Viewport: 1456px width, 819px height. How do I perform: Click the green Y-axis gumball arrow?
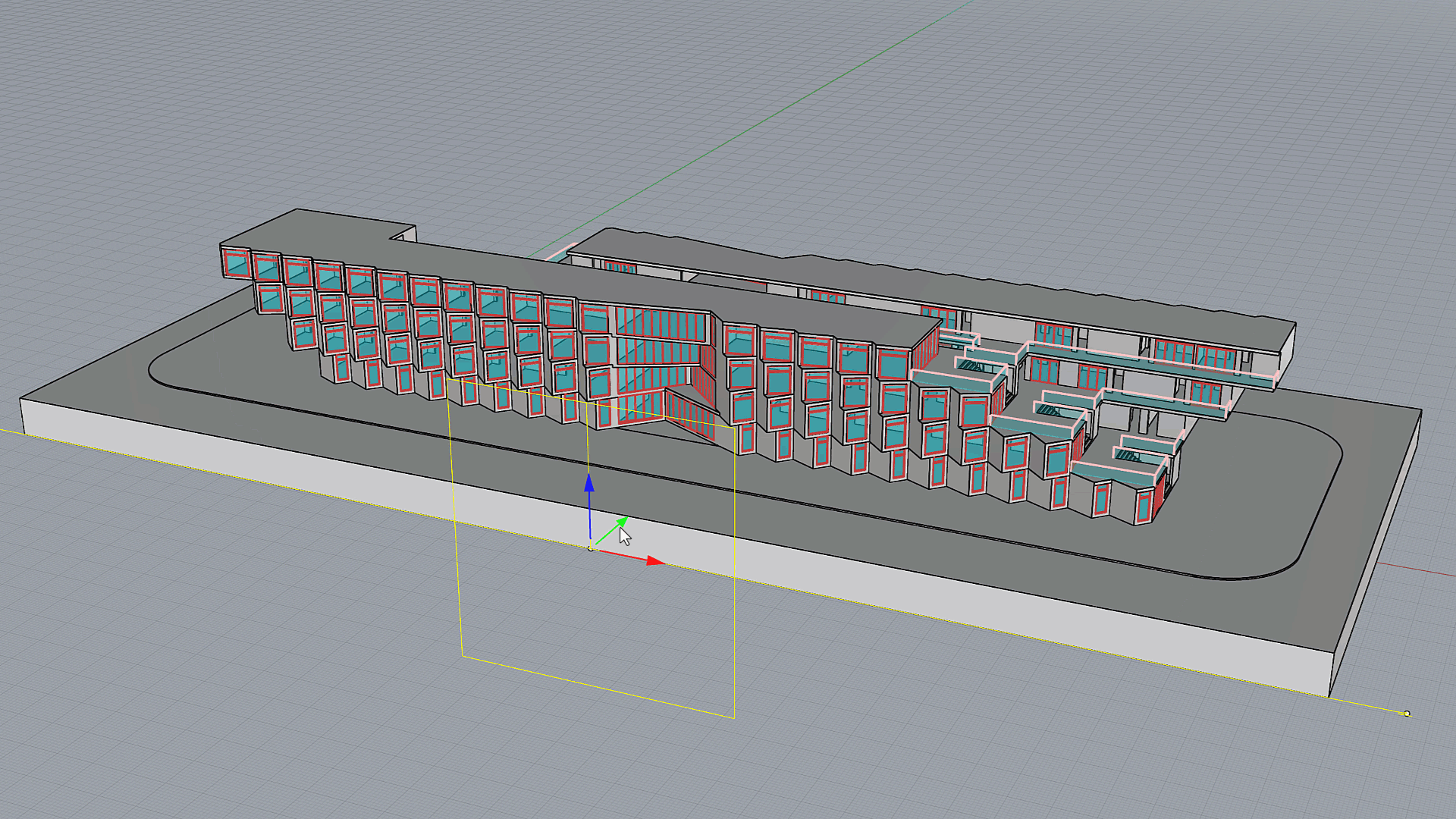click(x=622, y=522)
